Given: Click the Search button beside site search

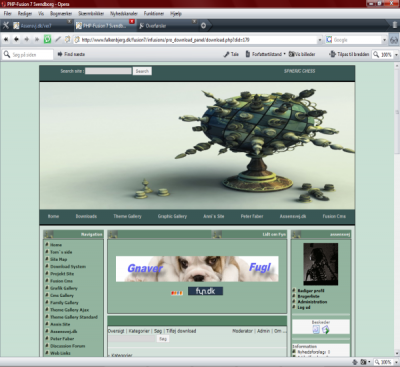Looking at the screenshot, I should (x=142, y=71).
